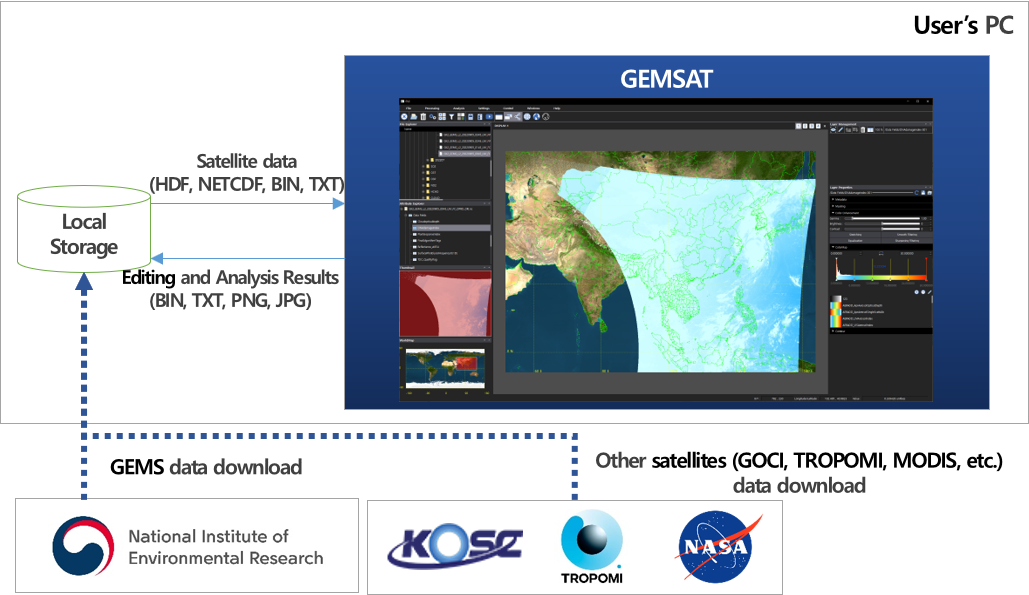Click the blue play arrow toolbar icon
This screenshot has height=595, width=1029.
(489, 117)
